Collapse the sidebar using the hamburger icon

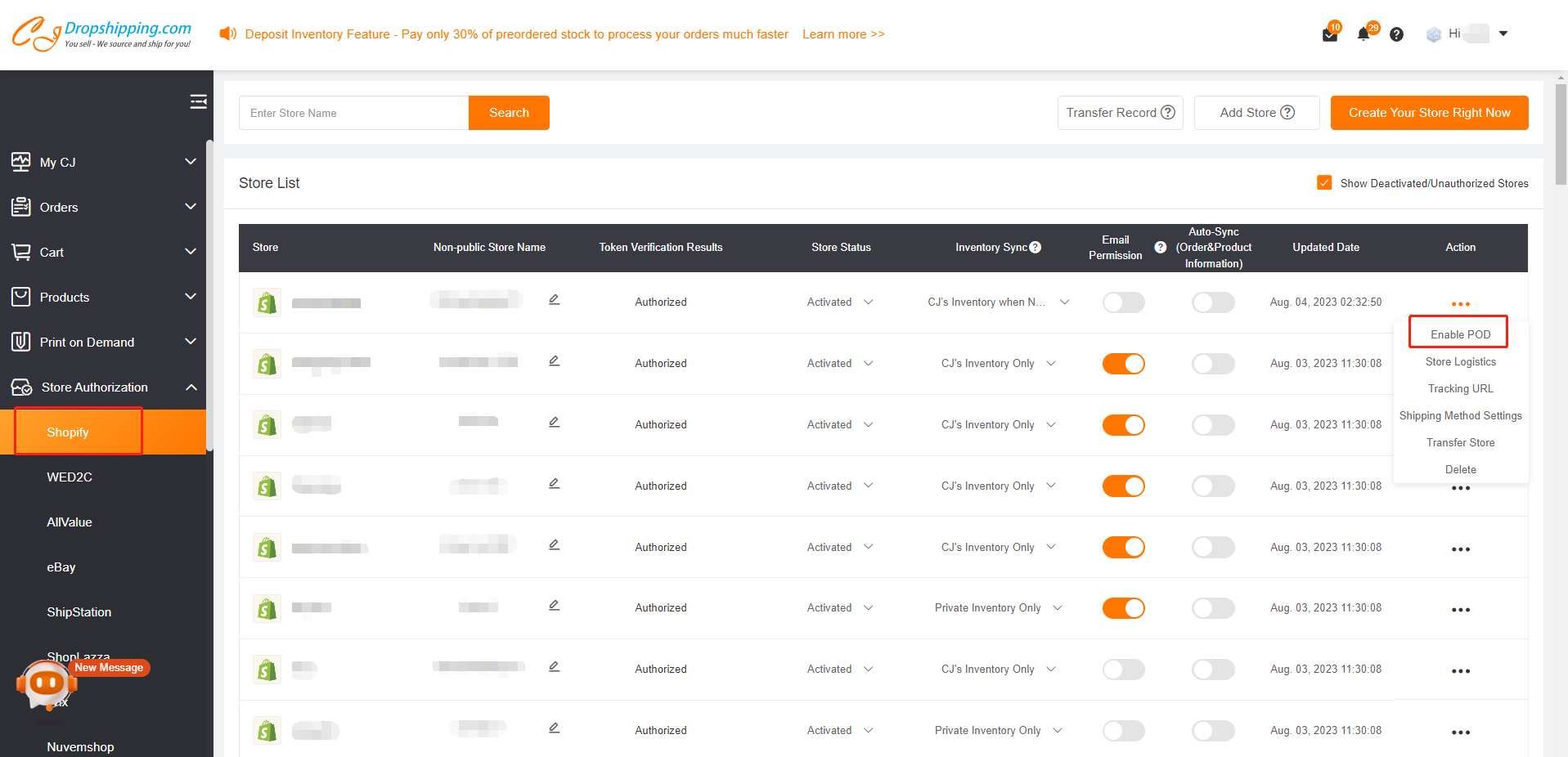[x=198, y=101]
